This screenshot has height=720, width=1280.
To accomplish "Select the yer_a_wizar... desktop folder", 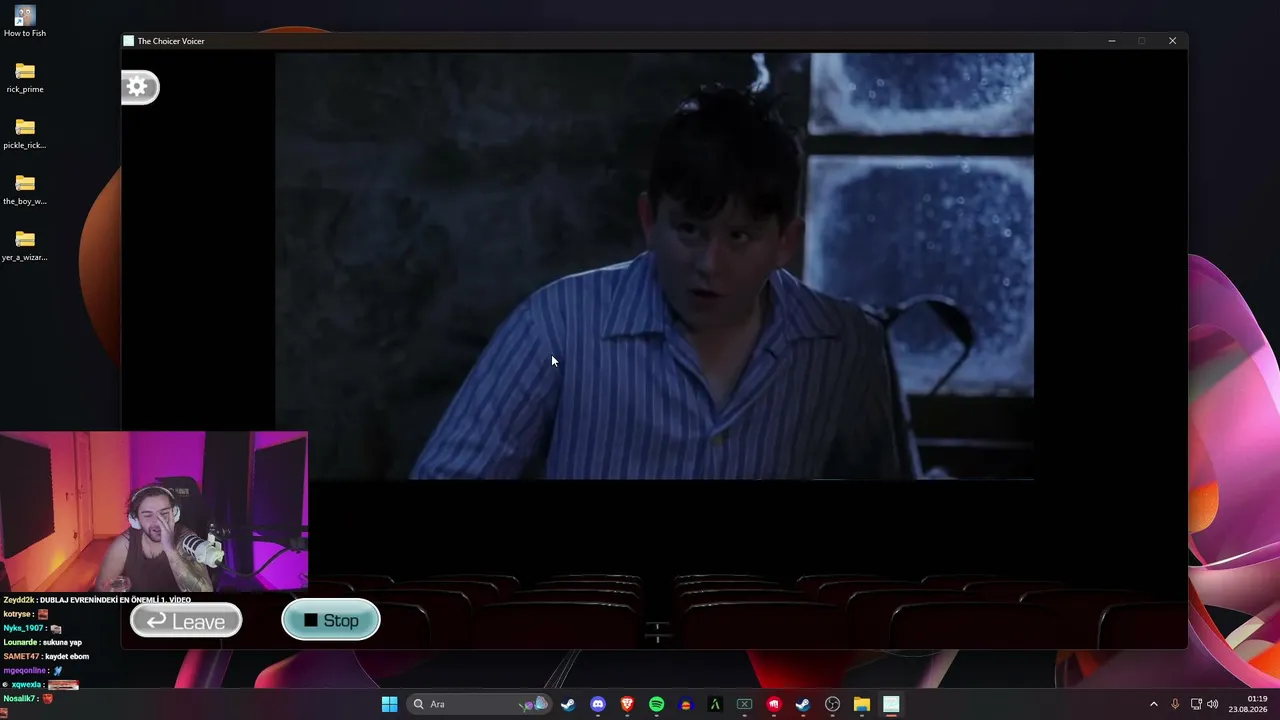I will 25,245.
